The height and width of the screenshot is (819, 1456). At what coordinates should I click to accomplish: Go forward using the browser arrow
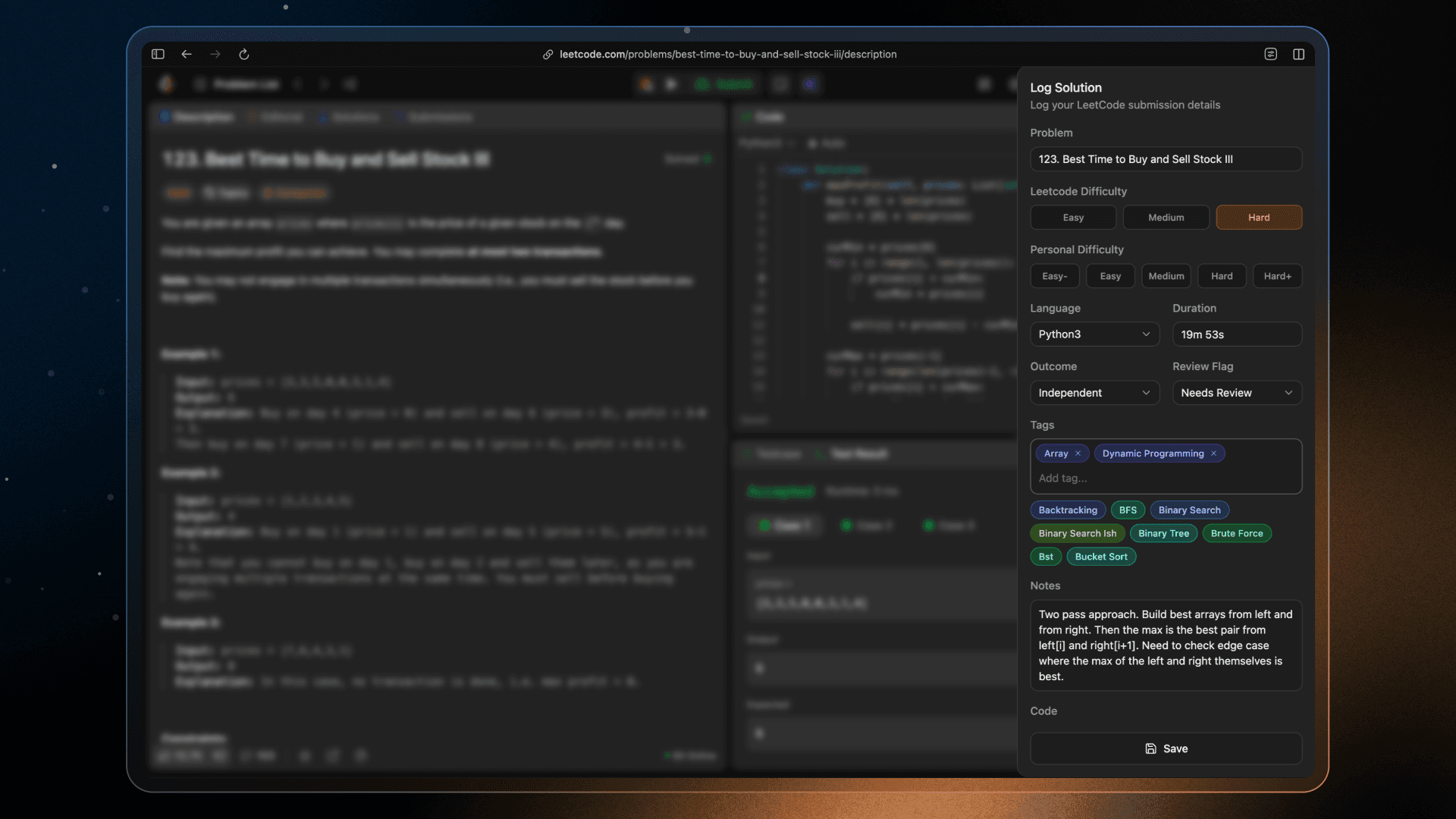(x=215, y=54)
